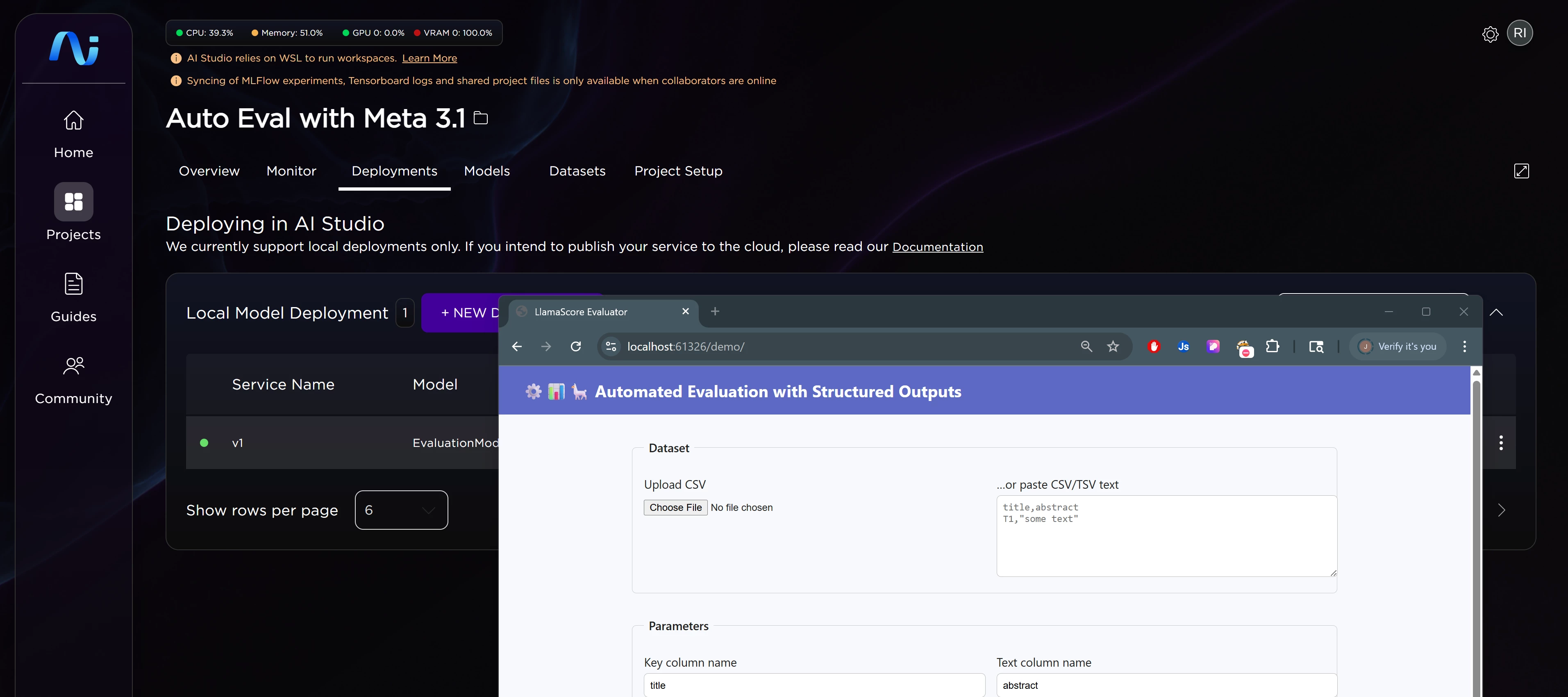Select the LlamaScore Evaluator browser tab
1568x697 pixels.
580,312
